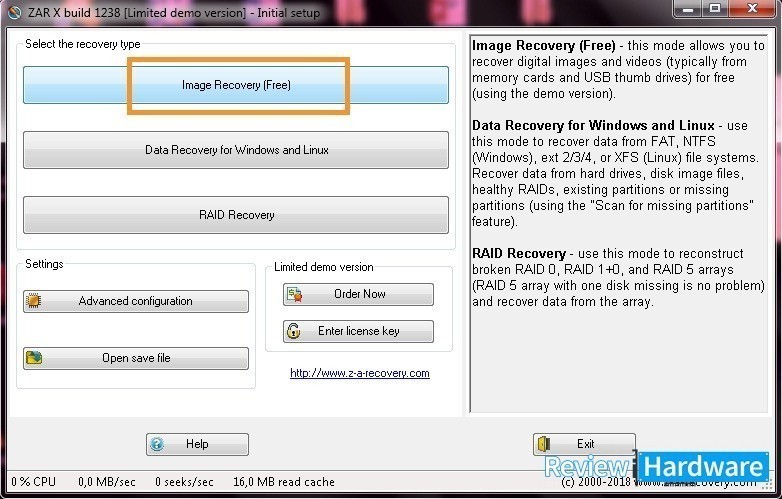Click Enter license key button
The width and height of the screenshot is (782, 499).
[358, 331]
